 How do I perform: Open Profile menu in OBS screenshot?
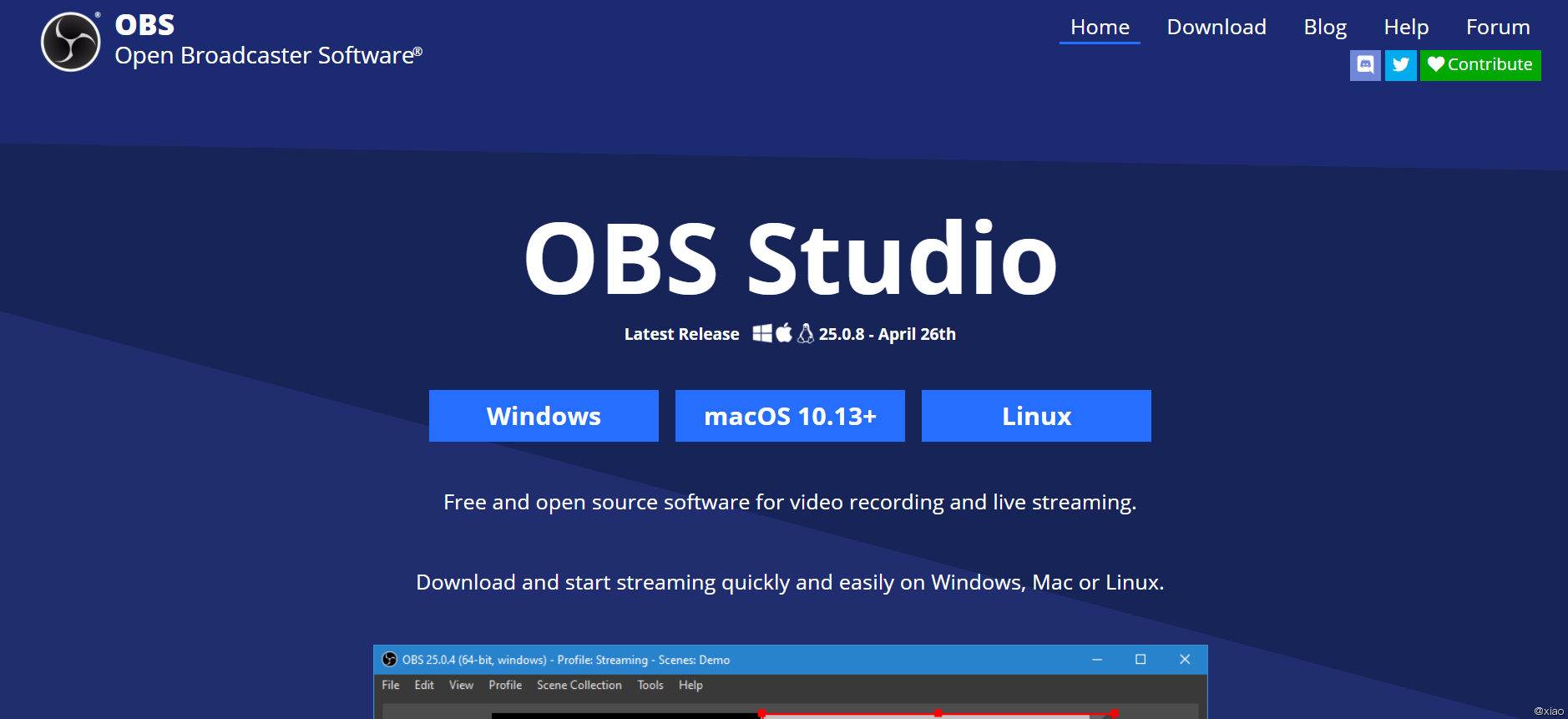click(x=505, y=685)
